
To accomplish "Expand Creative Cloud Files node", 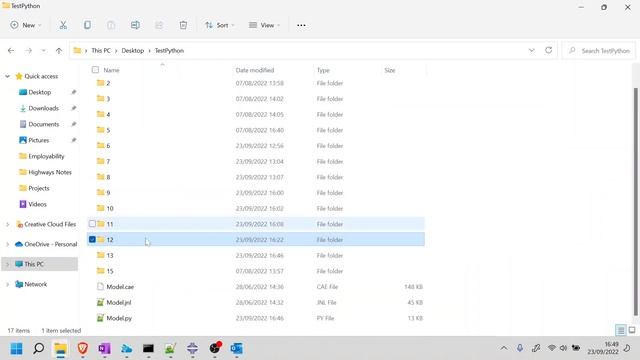I will point(7,224).
